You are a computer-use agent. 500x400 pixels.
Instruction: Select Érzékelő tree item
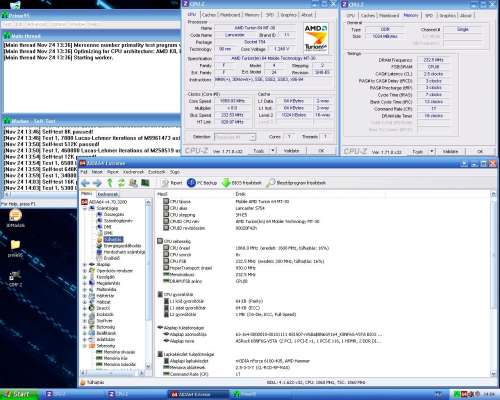(x=108, y=258)
